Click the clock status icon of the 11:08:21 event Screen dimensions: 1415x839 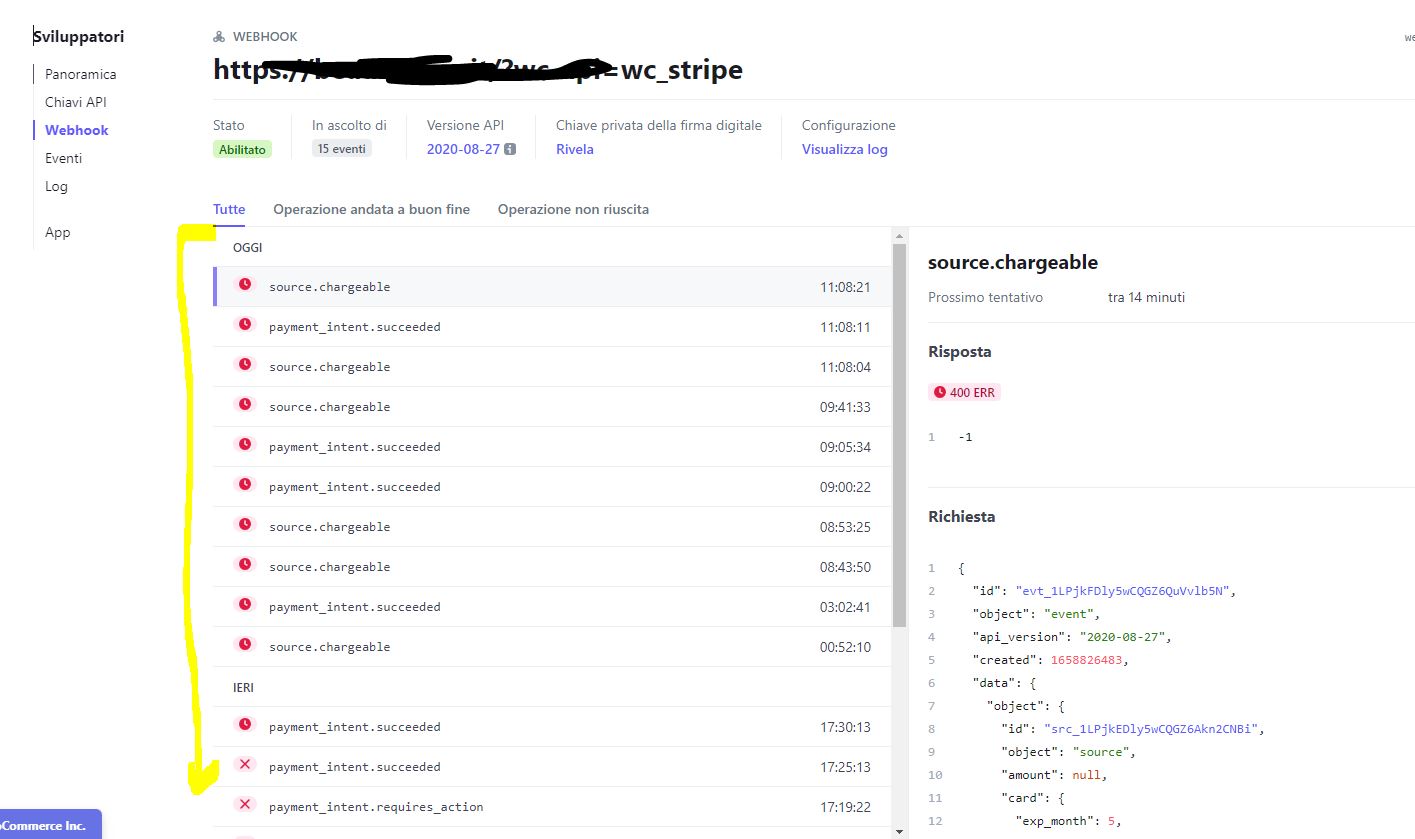tap(244, 285)
